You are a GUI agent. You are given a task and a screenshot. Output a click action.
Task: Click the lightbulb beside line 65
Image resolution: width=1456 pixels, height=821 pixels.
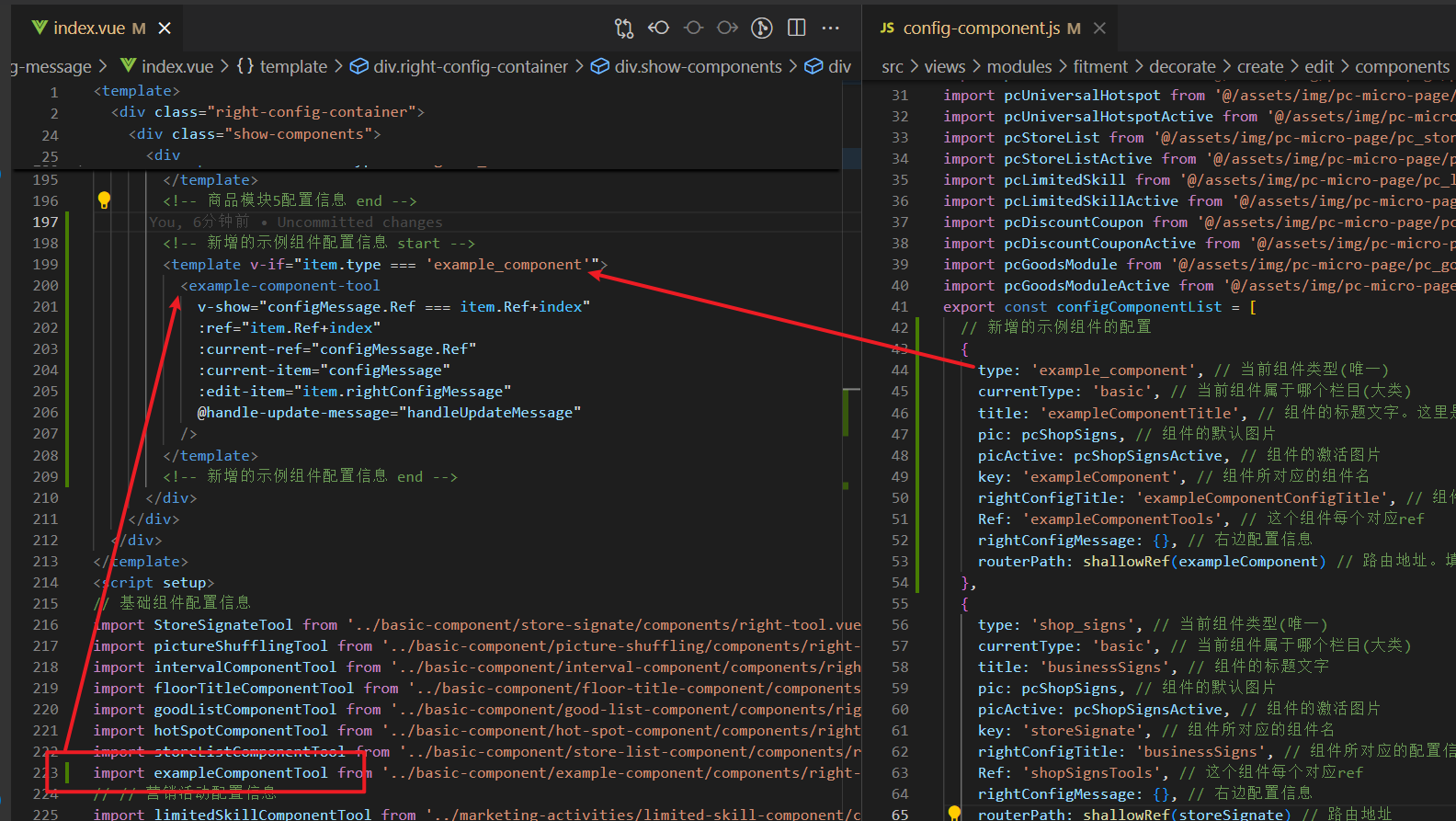pyautogui.click(x=954, y=813)
